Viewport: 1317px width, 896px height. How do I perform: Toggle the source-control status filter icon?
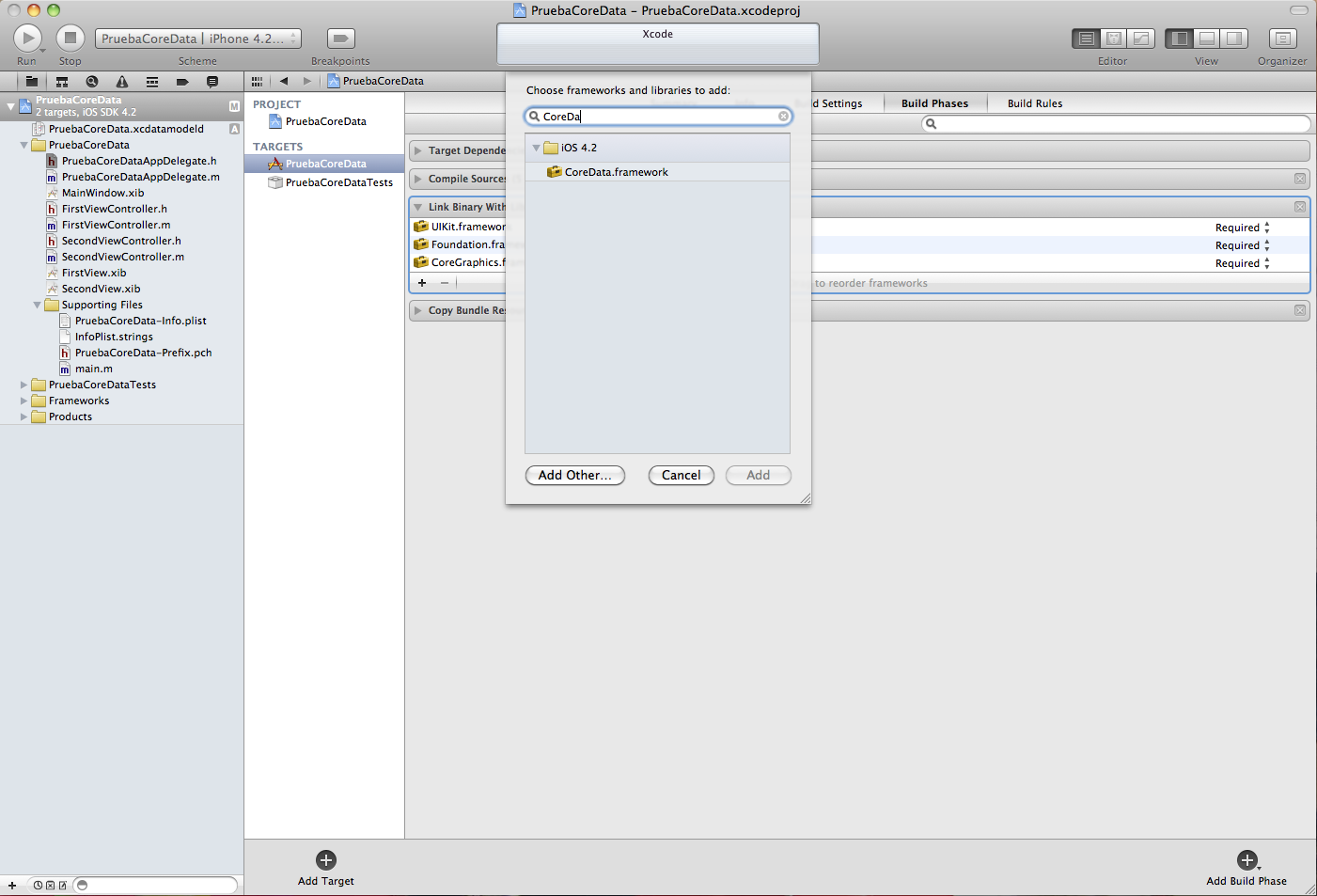point(51,886)
